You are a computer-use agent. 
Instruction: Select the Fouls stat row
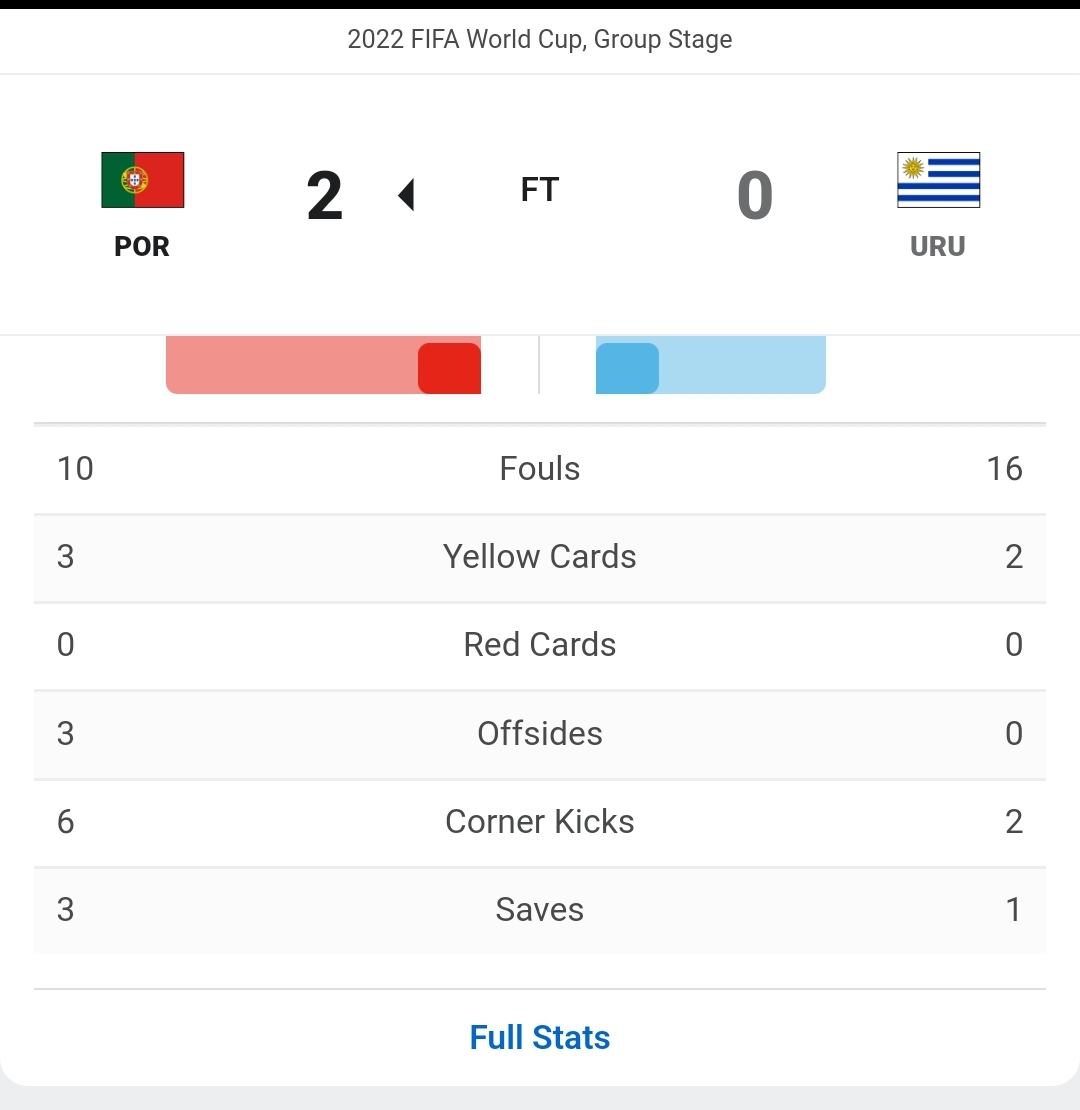tap(540, 469)
